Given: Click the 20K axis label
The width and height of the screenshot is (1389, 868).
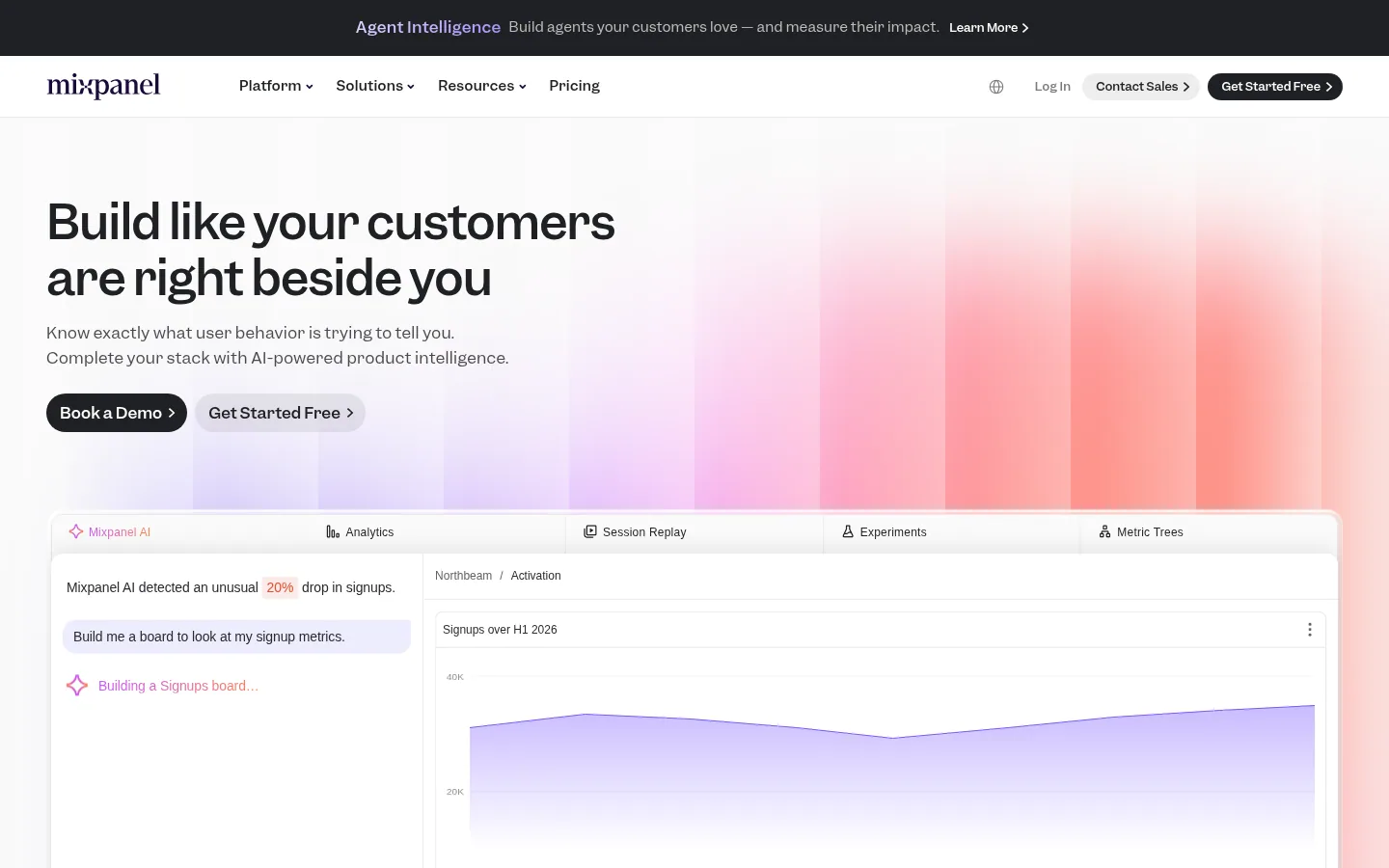Looking at the screenshot, I should [x=455, y=792].
